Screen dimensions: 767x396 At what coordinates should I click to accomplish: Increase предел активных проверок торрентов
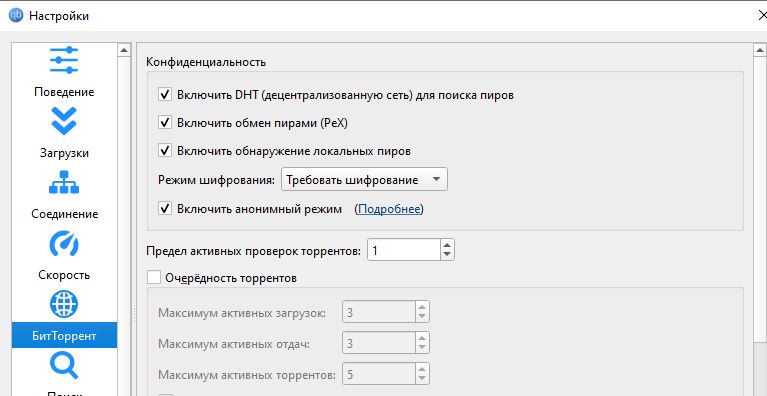pyautogui.click(x=447, y=245)
